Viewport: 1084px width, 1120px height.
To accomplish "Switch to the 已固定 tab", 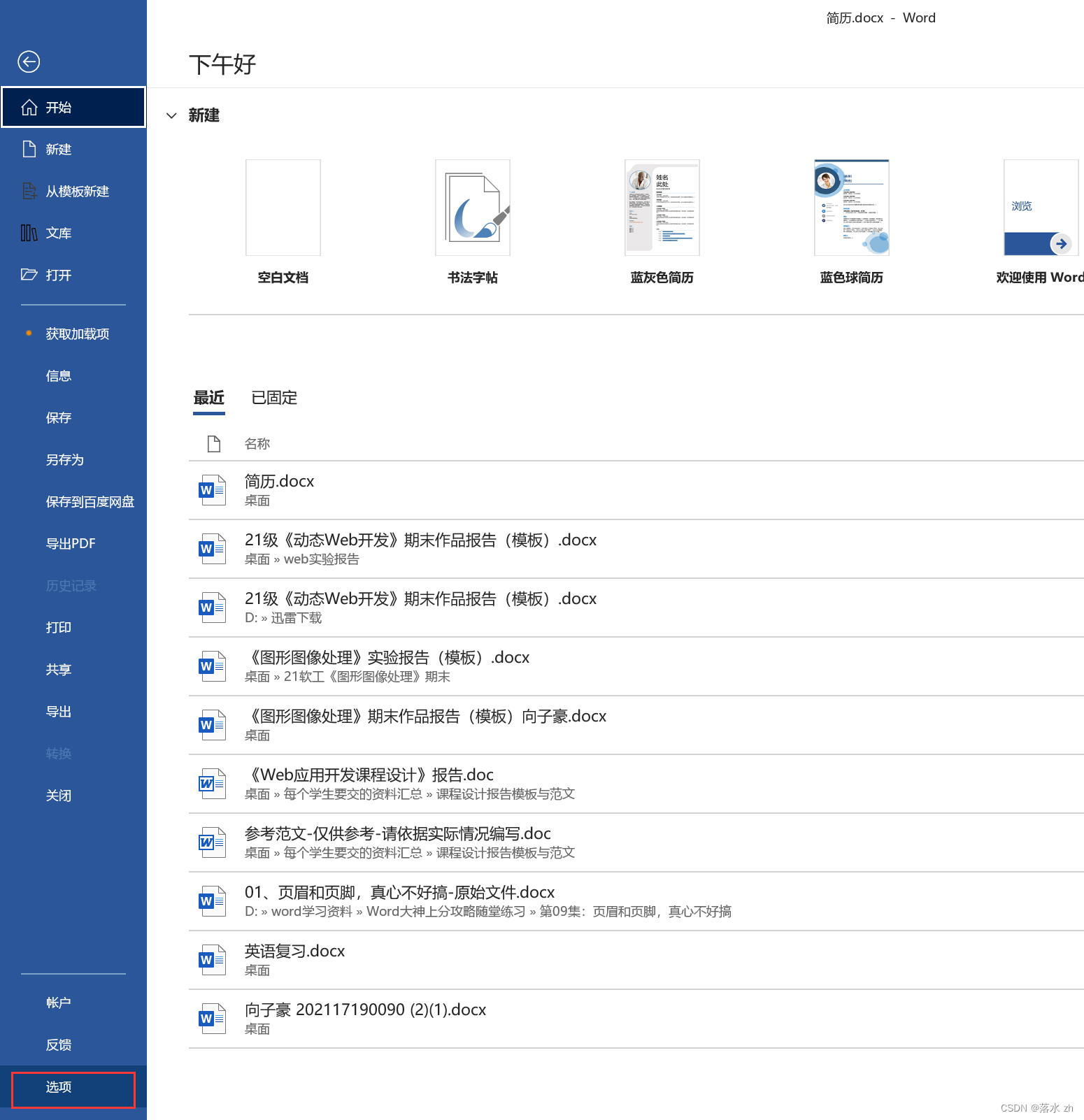I will [274, 398].
